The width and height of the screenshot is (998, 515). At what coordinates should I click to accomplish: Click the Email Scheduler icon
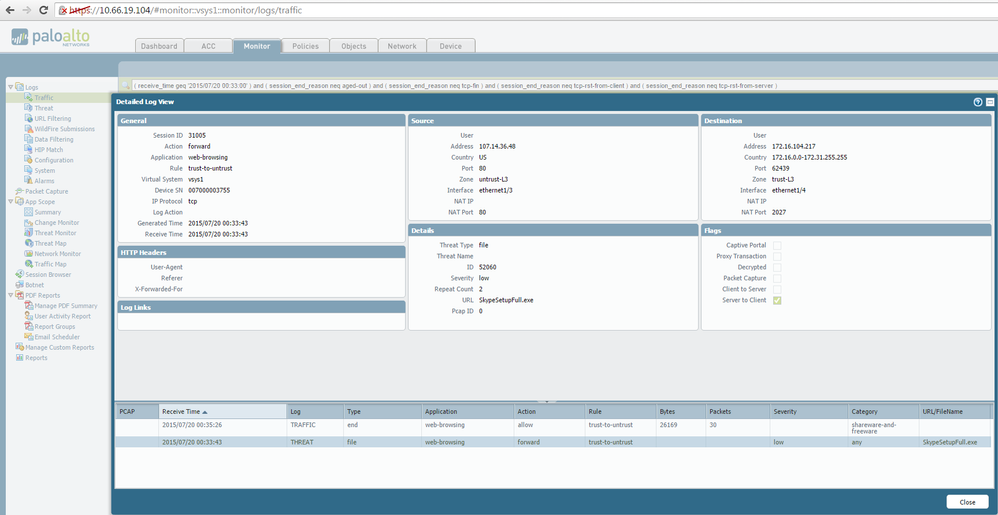[x=29, y=337]
